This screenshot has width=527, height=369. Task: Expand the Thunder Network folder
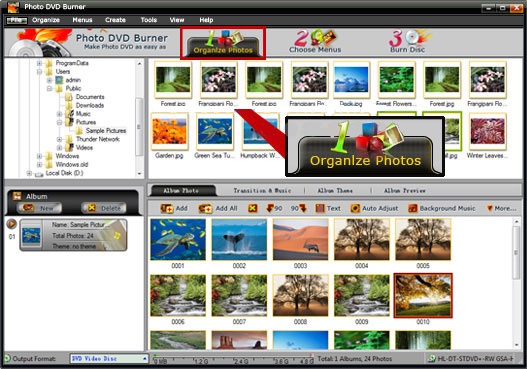59,139
